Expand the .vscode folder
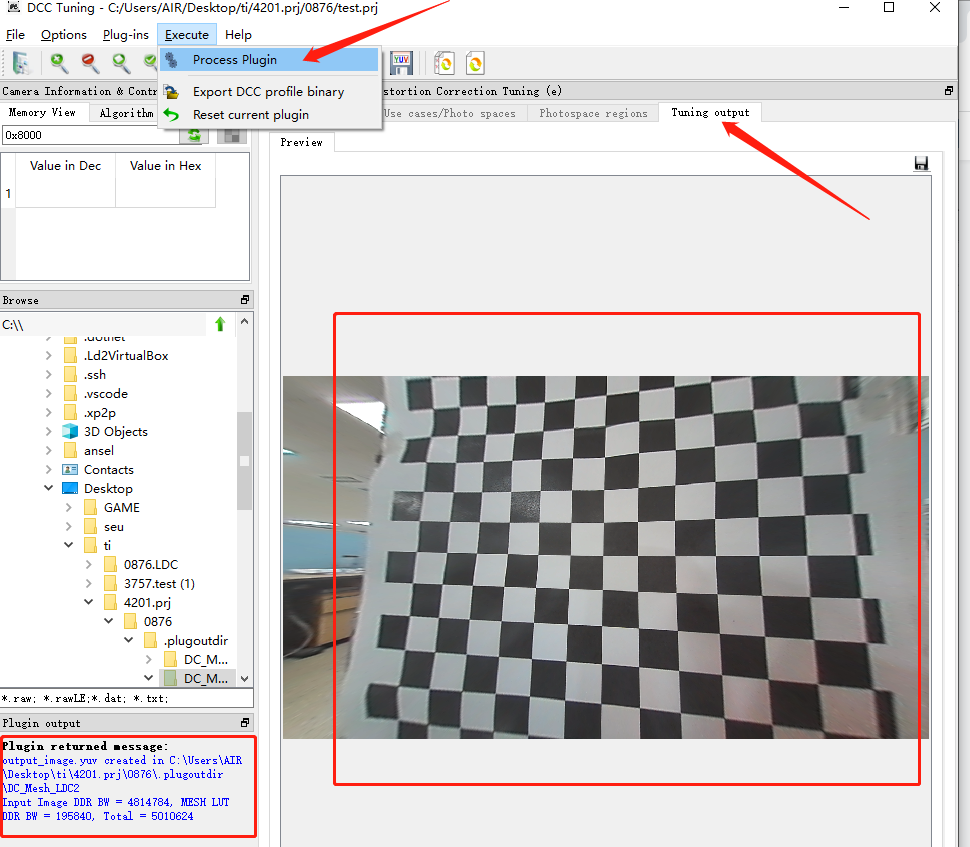The image size is (970, 847). 49,393
